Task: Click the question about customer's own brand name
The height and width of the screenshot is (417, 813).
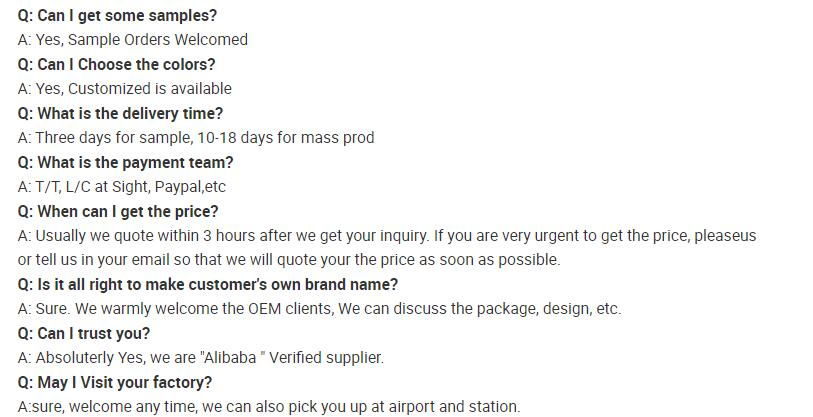Action: (x=208, y=285)
